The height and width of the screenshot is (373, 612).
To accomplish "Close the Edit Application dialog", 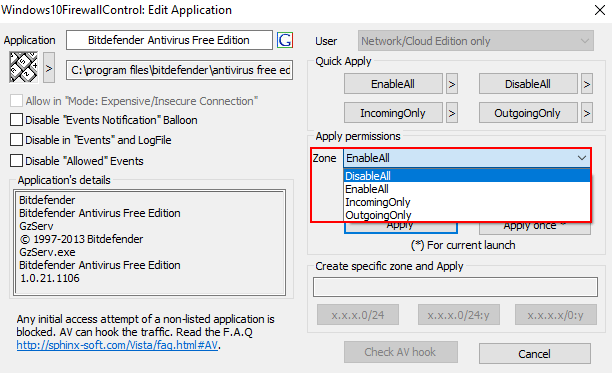I will (x=600, y=10).
